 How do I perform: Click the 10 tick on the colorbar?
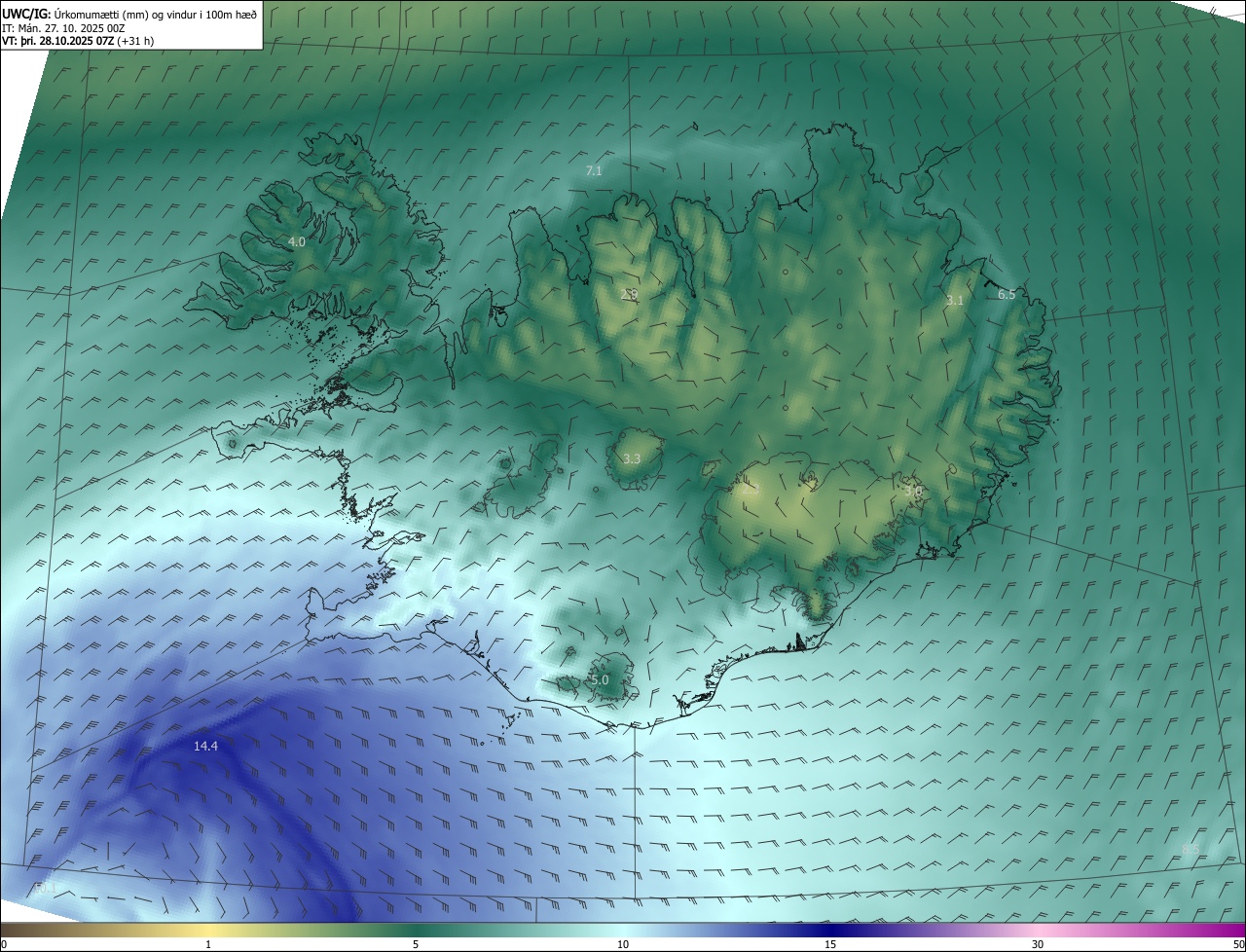point(623,944)
